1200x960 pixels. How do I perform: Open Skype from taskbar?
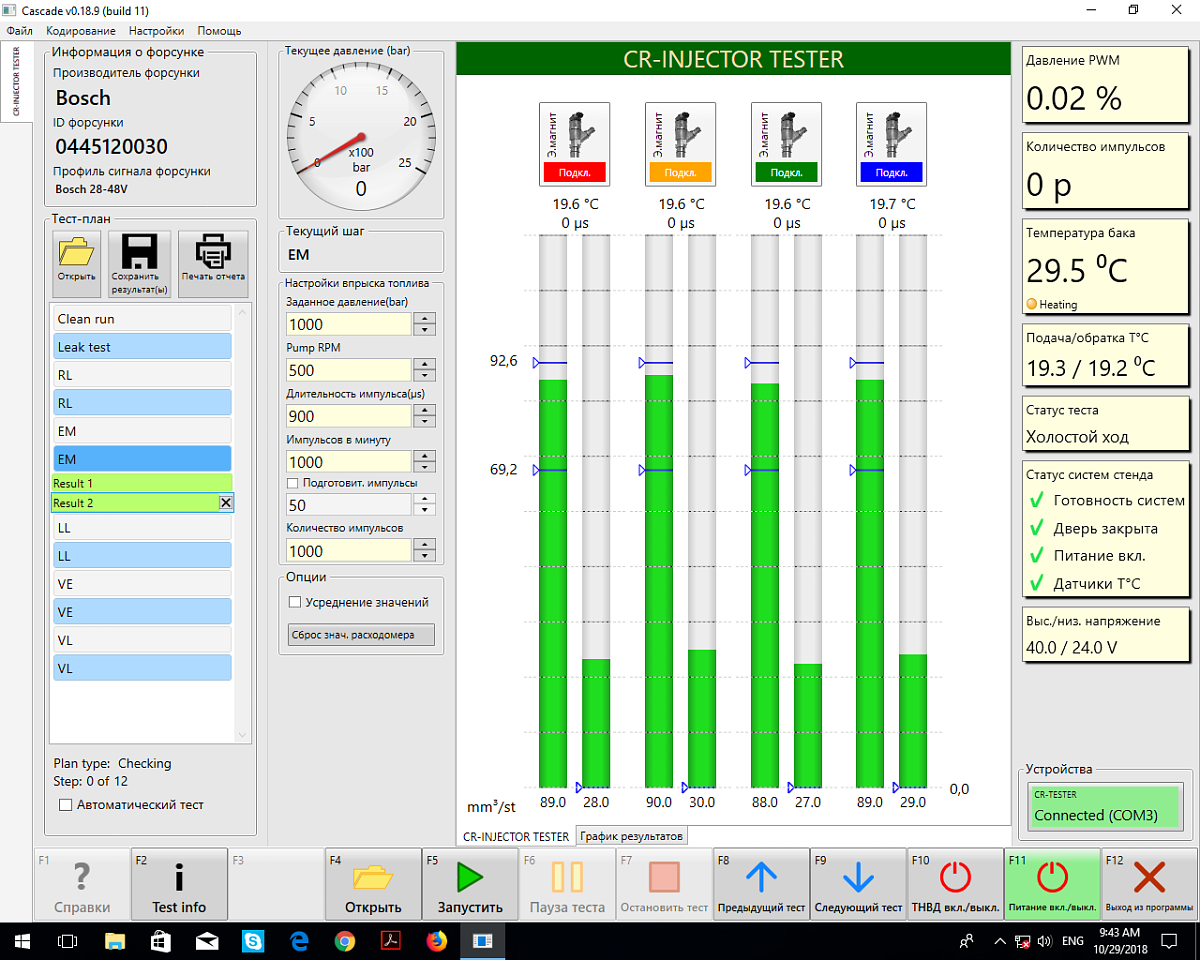(252, 941)
